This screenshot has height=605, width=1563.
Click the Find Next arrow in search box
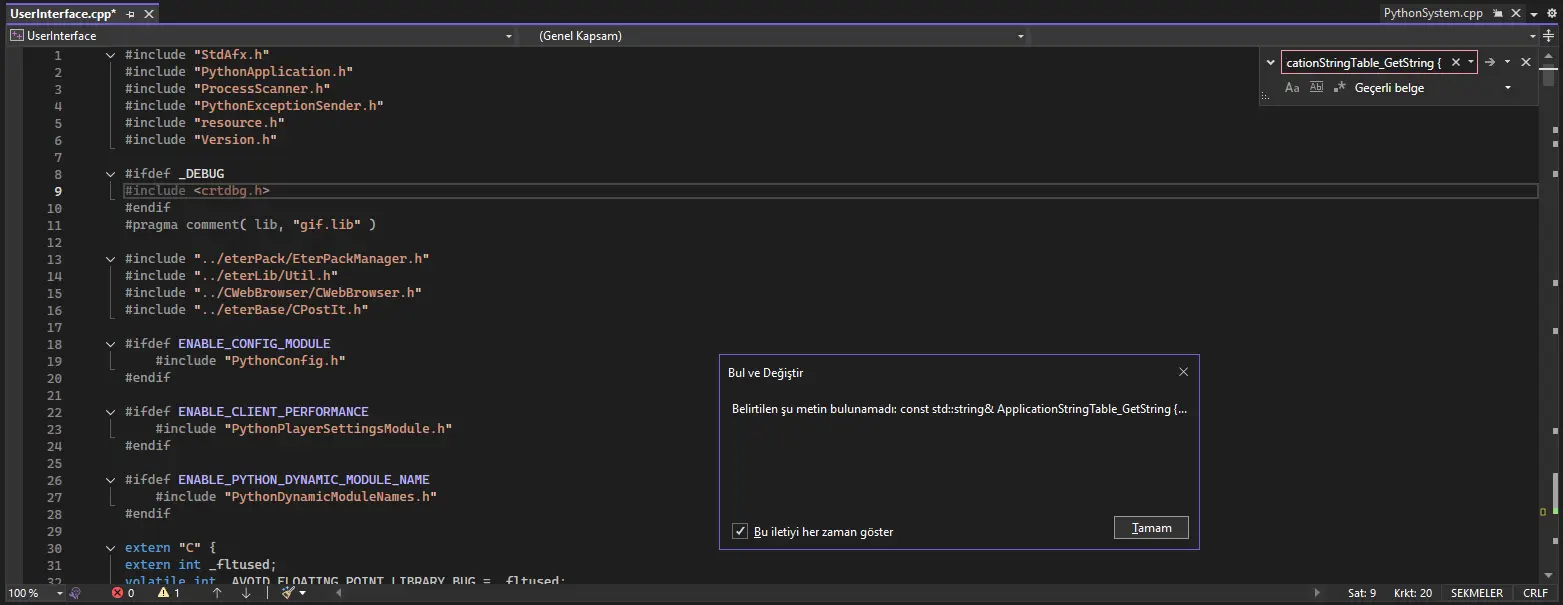click(1489, 62)
